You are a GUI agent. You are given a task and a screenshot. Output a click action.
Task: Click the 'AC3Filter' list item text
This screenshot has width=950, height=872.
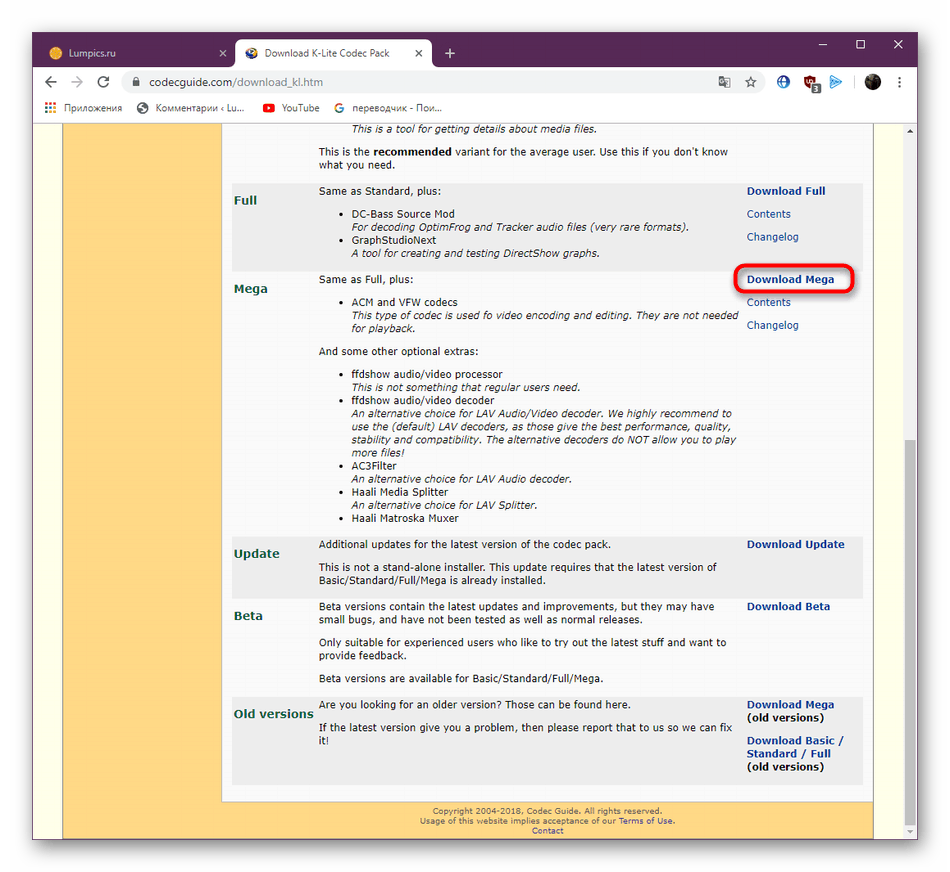point(374,466)
